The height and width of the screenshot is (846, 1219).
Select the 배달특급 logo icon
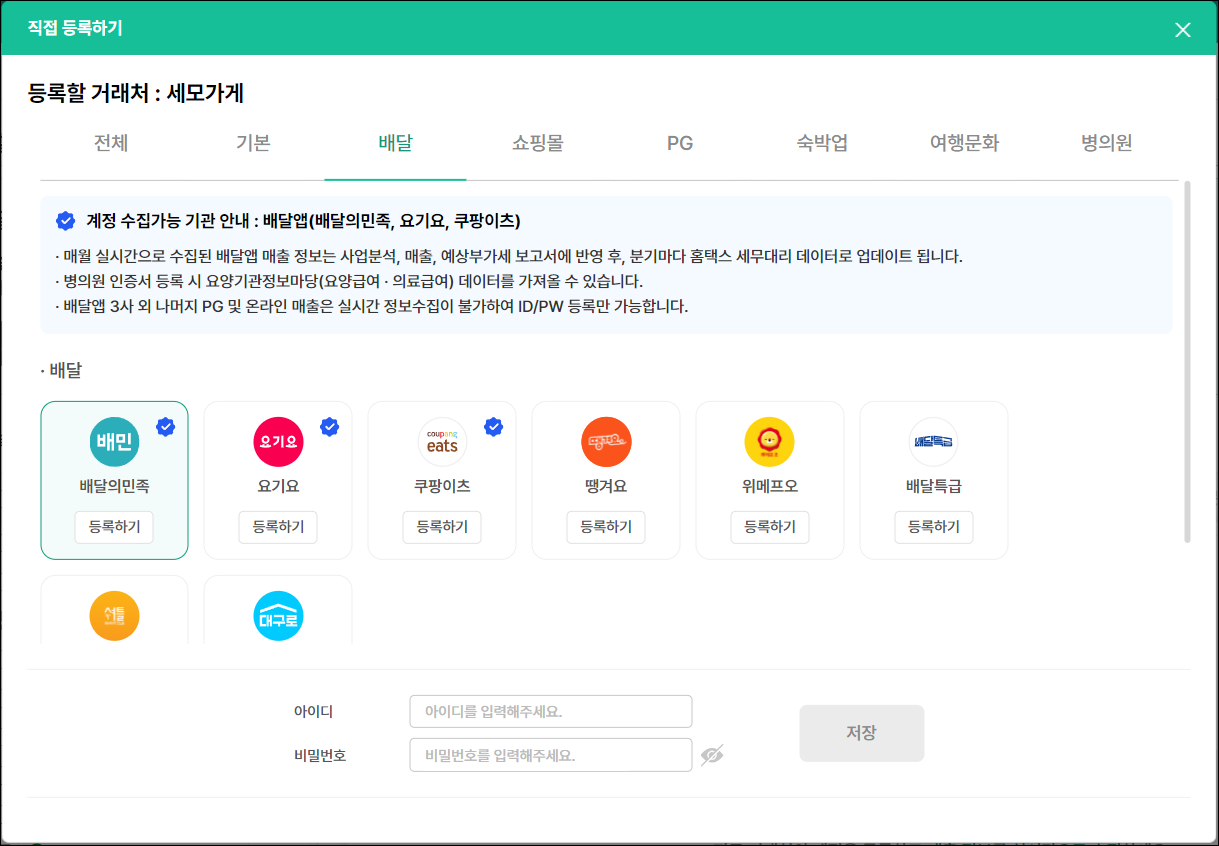tap(934, 442)
